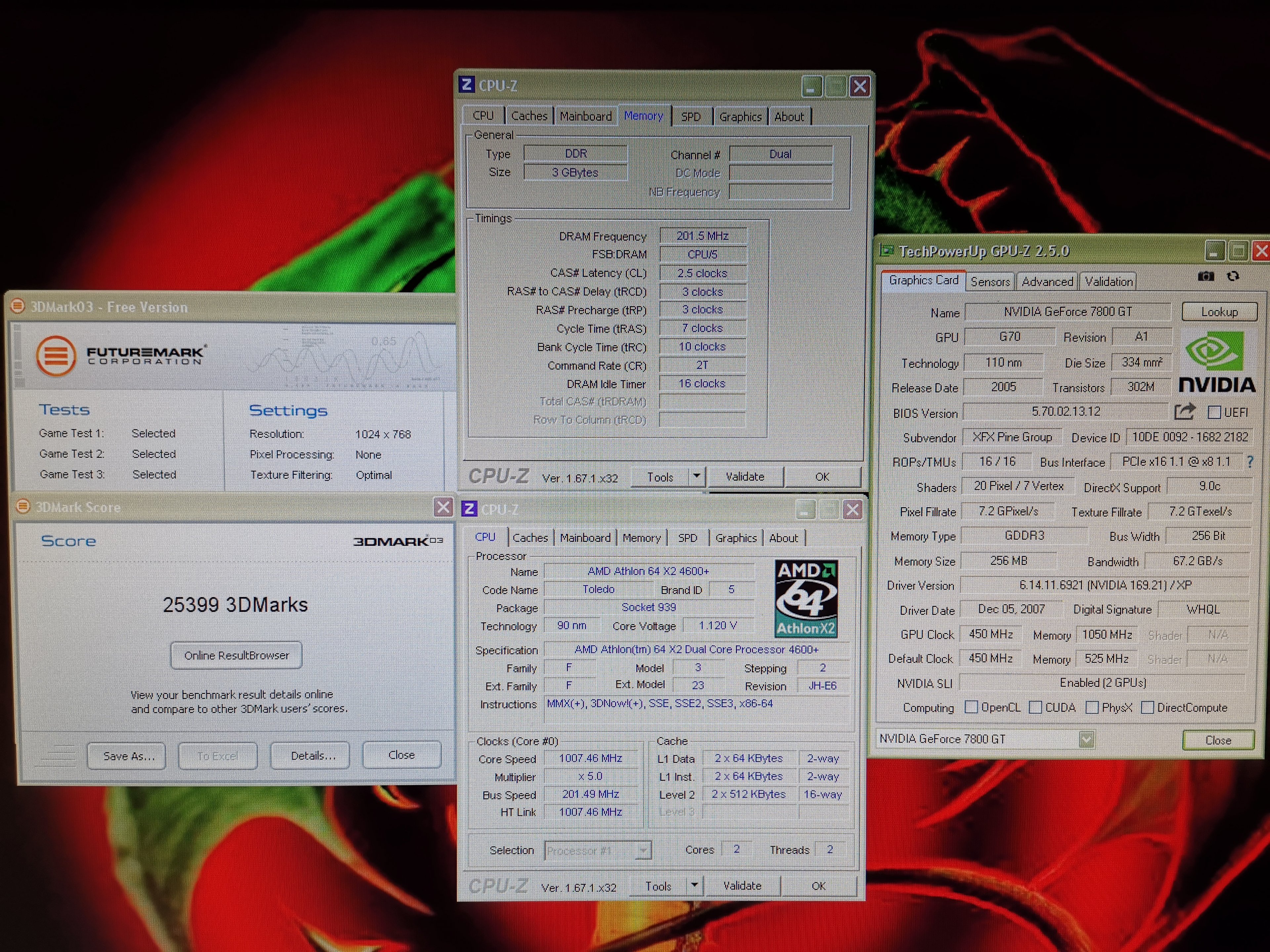Toggle the OpenCL checkbox
The width and height of the screenshot is (1270, 952).
pyautogui.click(x=971, y=707)
